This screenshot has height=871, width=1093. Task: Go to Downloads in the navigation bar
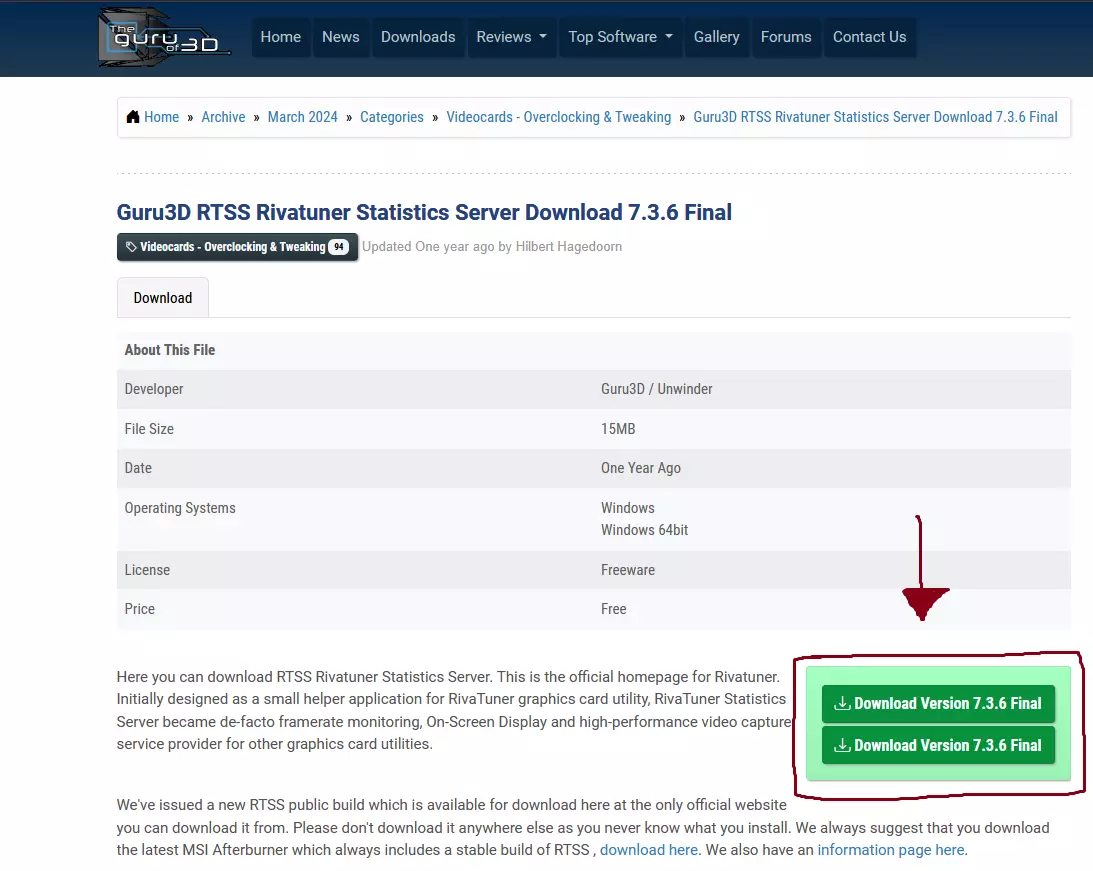click(418, 37)
